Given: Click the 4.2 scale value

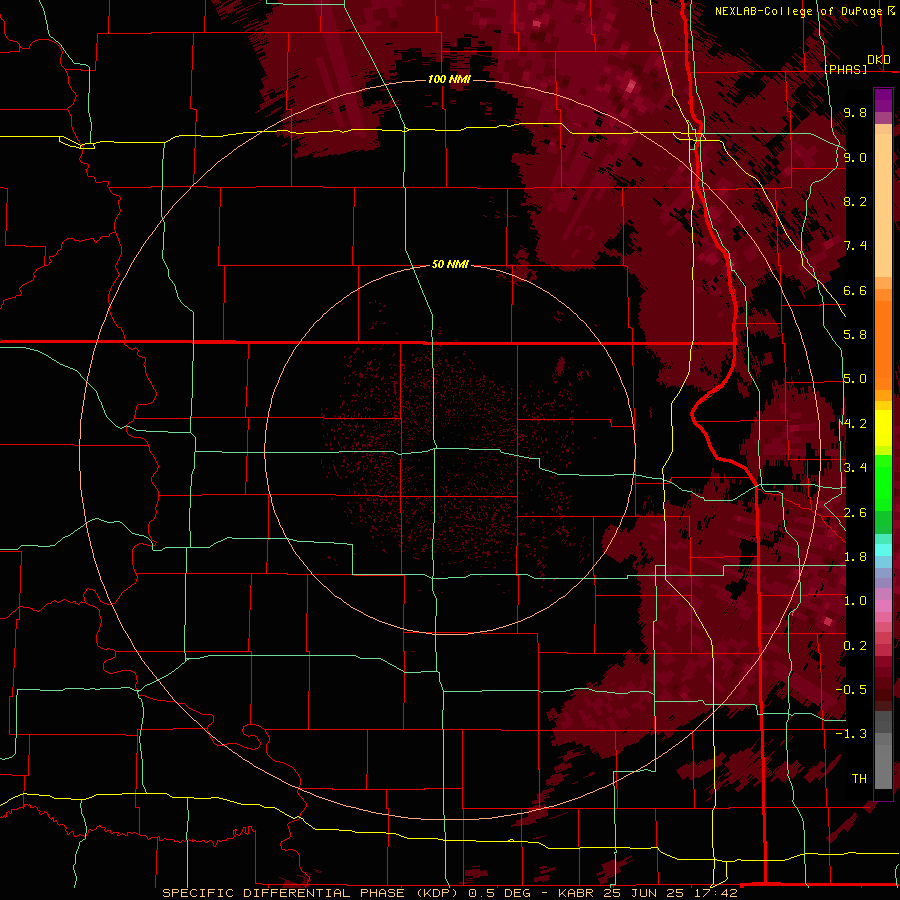Looking at the screenshot, I should [855, 424].
